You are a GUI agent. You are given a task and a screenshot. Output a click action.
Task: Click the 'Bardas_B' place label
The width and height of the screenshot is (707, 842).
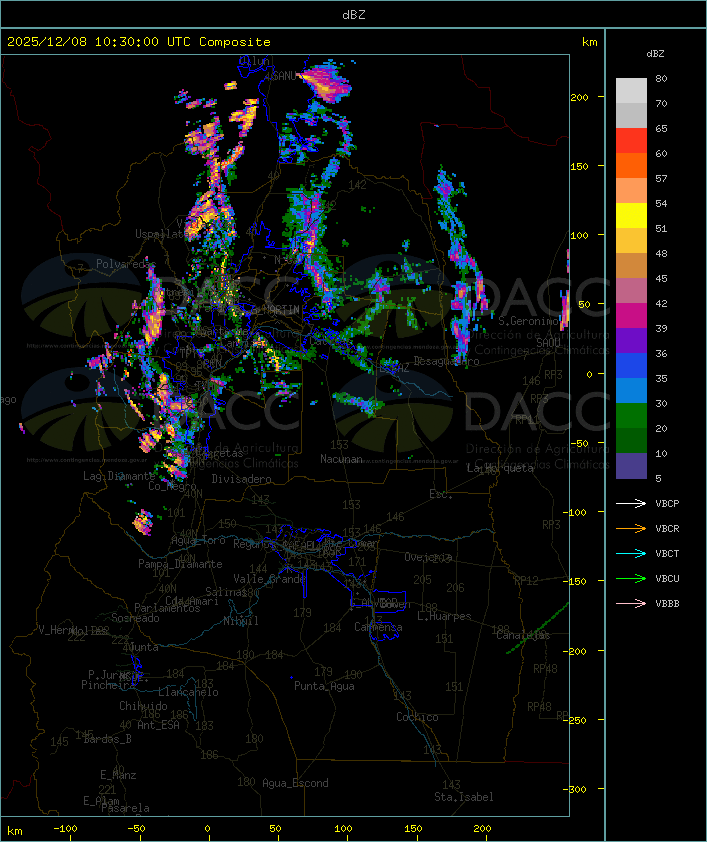point(107,739)
